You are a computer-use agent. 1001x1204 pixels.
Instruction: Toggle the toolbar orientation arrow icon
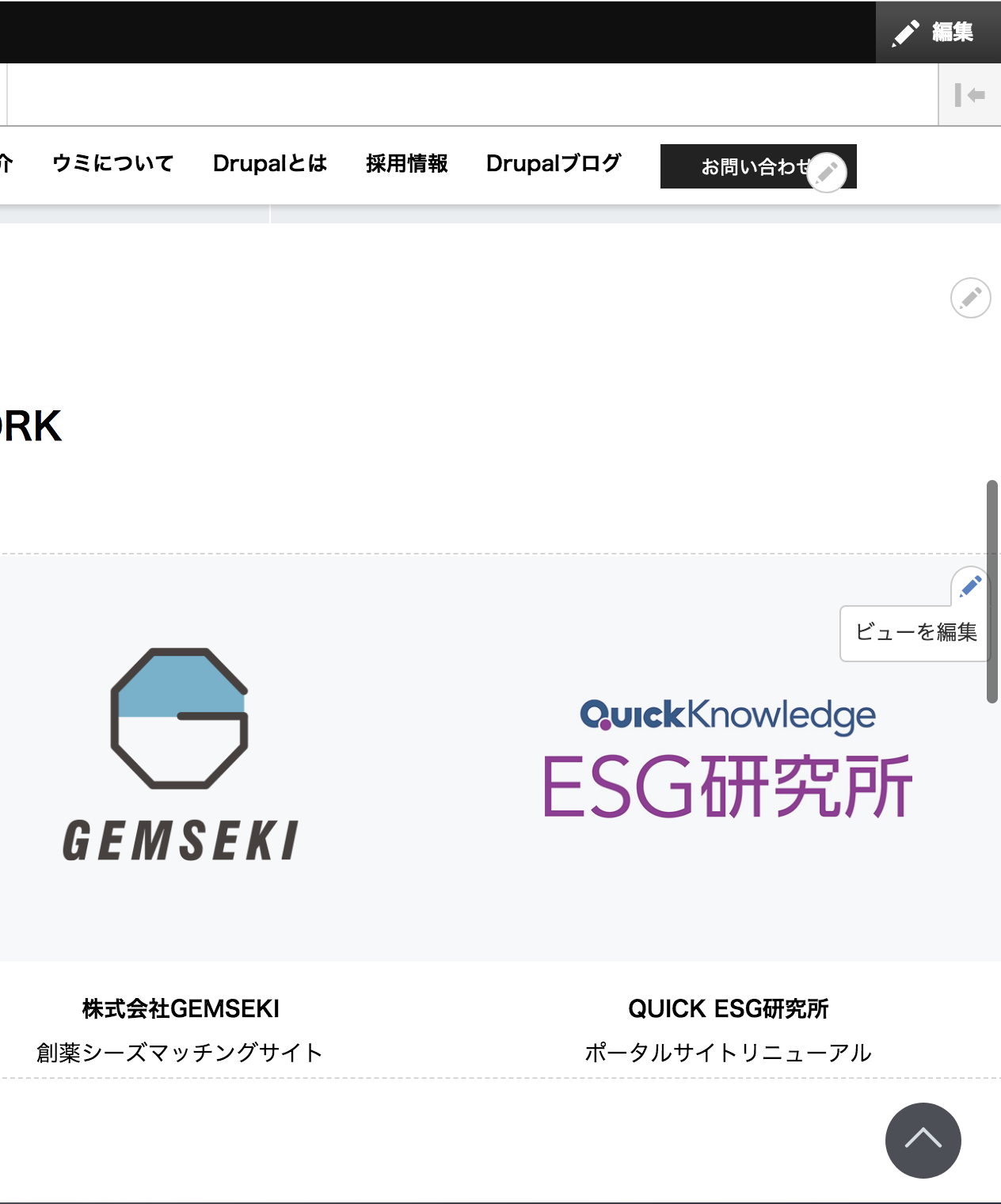click(x=969, y=95)
